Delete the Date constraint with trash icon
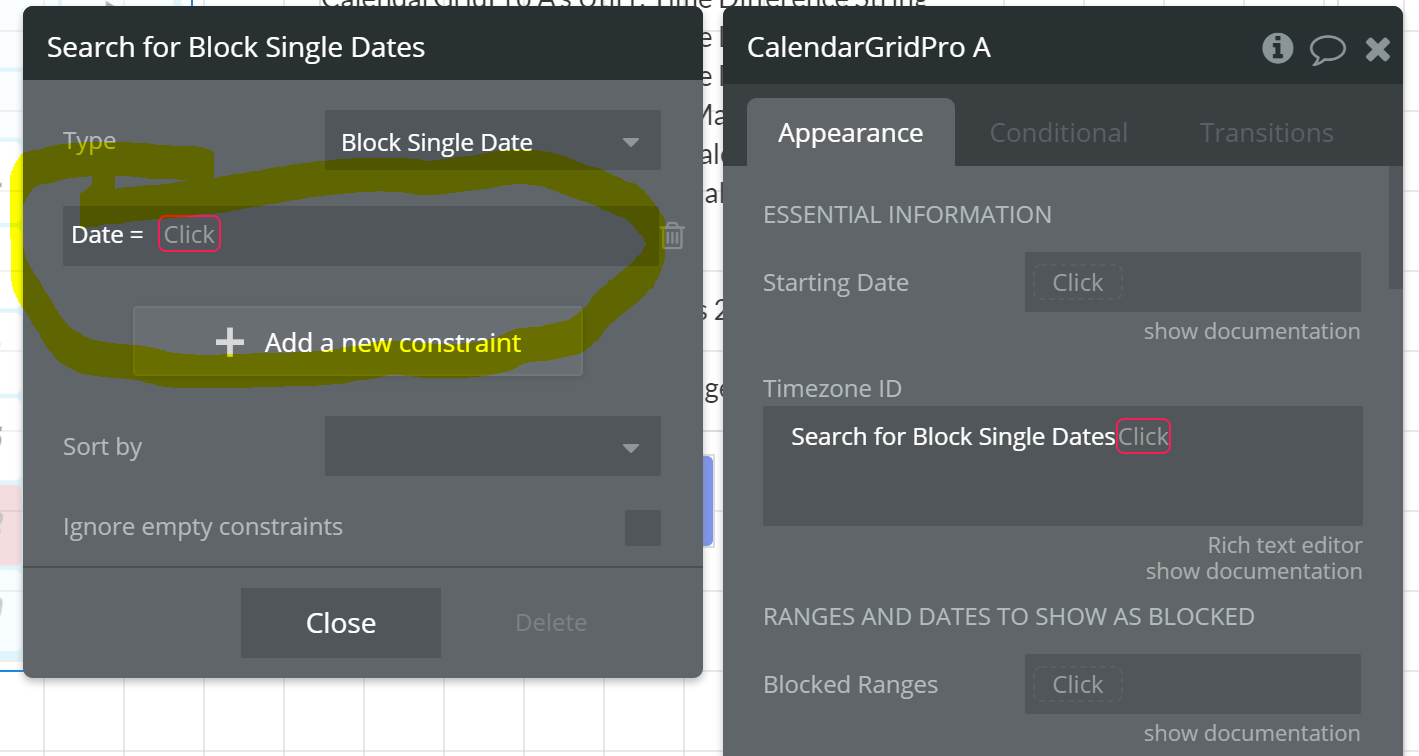Image resolution: width=1419 pixels, height=756 pixels. click(x=673, y=236)
